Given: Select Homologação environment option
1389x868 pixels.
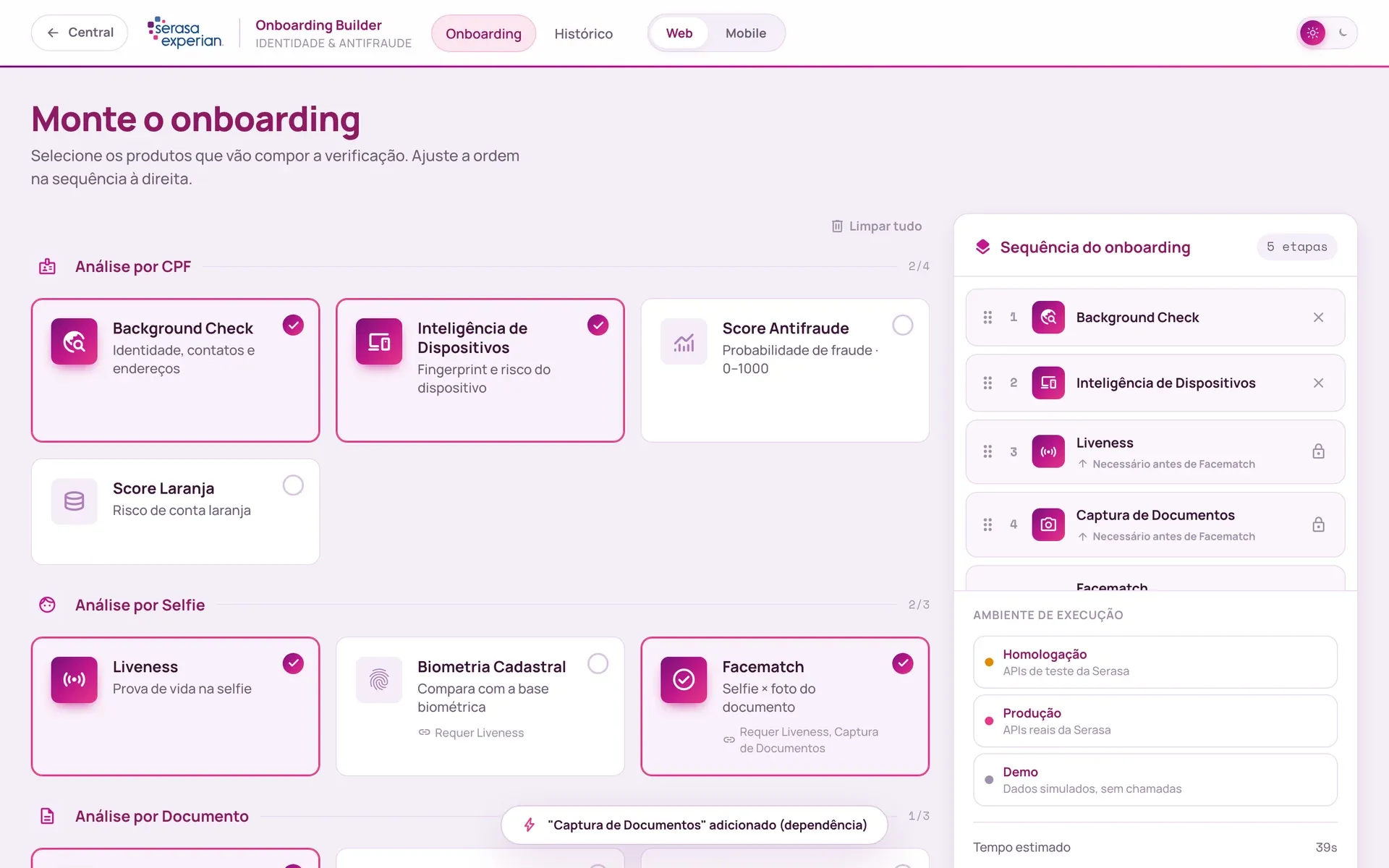Looking at the screenshot, I should point(1155,662).
